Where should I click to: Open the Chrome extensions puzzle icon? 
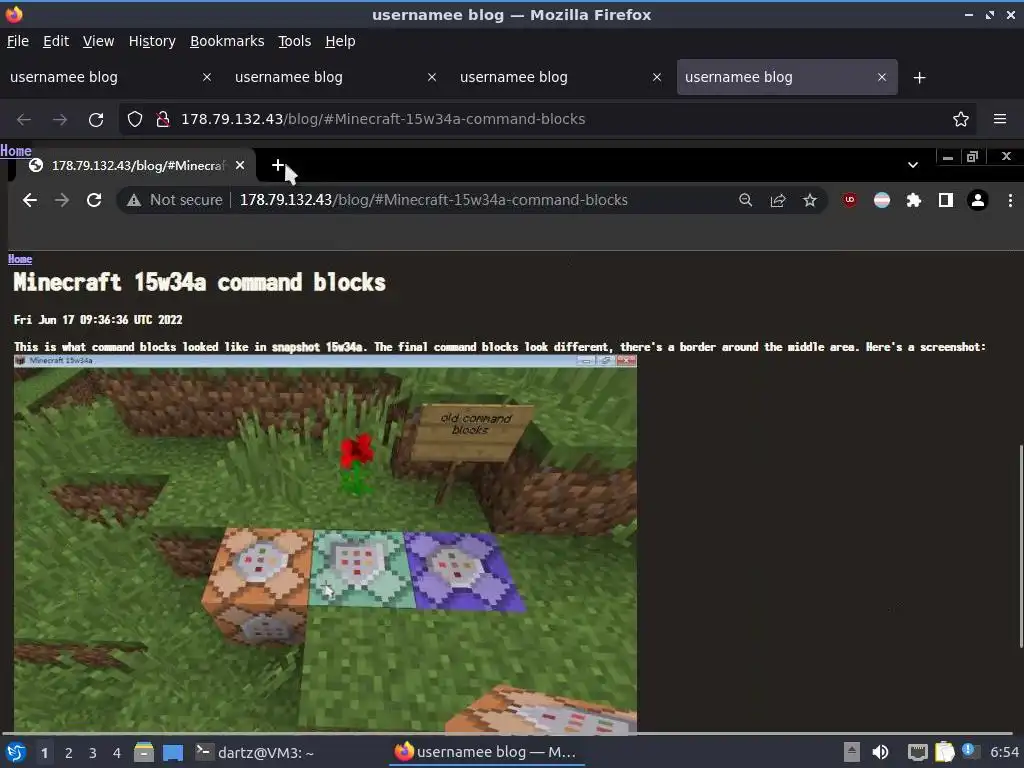click(x=914, y=200)
